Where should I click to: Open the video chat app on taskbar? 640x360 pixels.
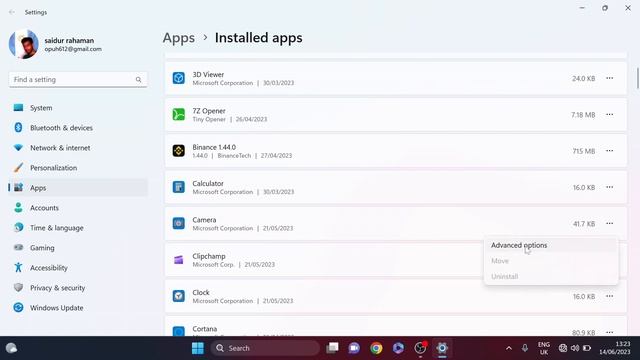click(x=354, y=348)
